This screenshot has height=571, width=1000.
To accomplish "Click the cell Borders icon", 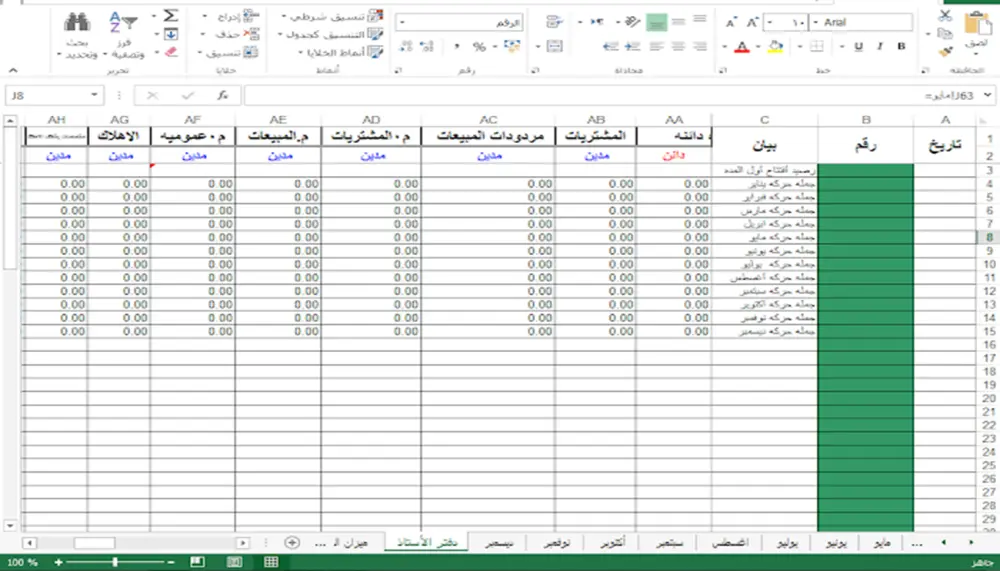I will pyautogui.click(x=816, y=46).
